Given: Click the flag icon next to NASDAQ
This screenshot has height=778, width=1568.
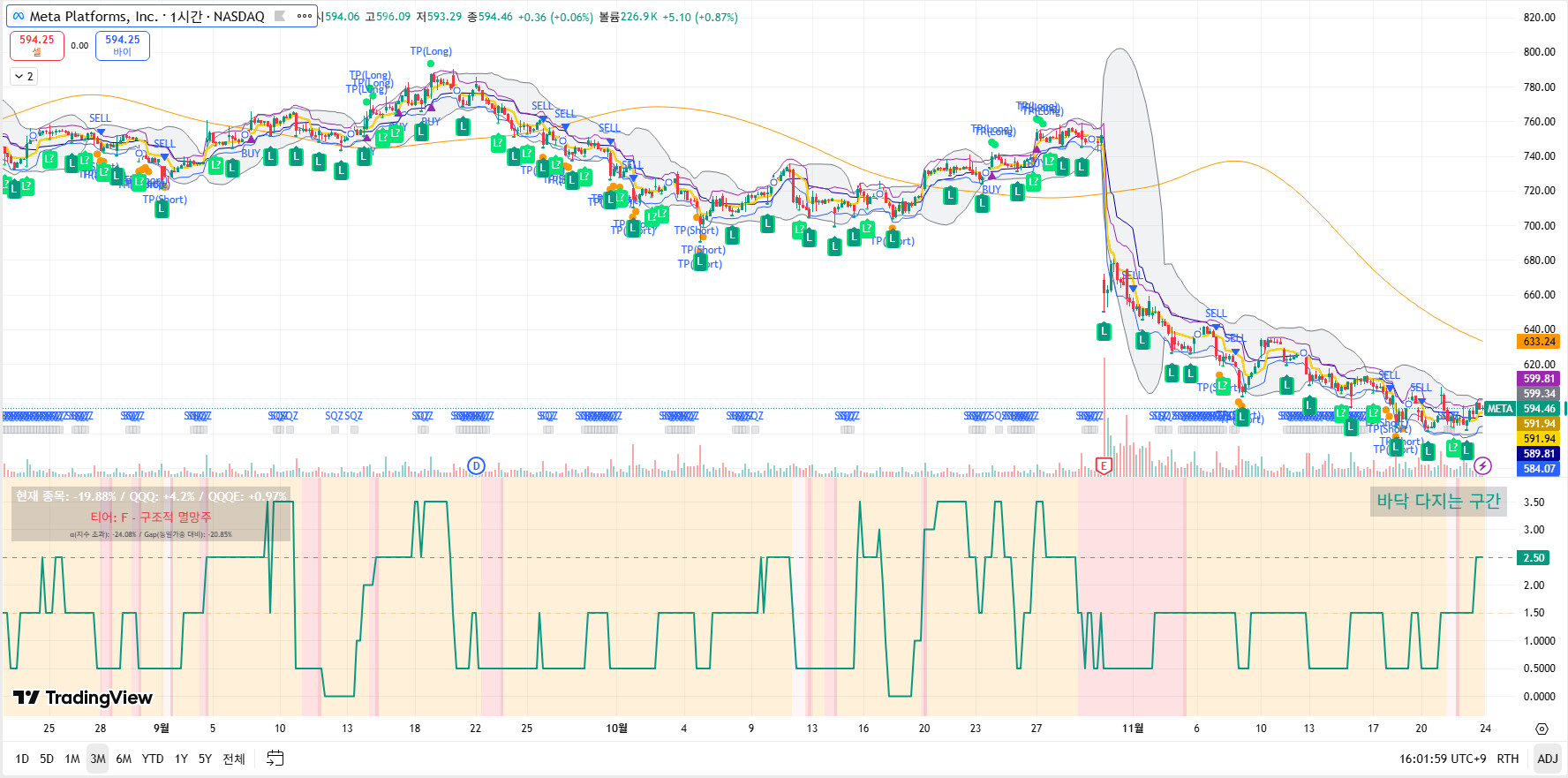Looking at the screenshot, I should [x=280, y=16].
